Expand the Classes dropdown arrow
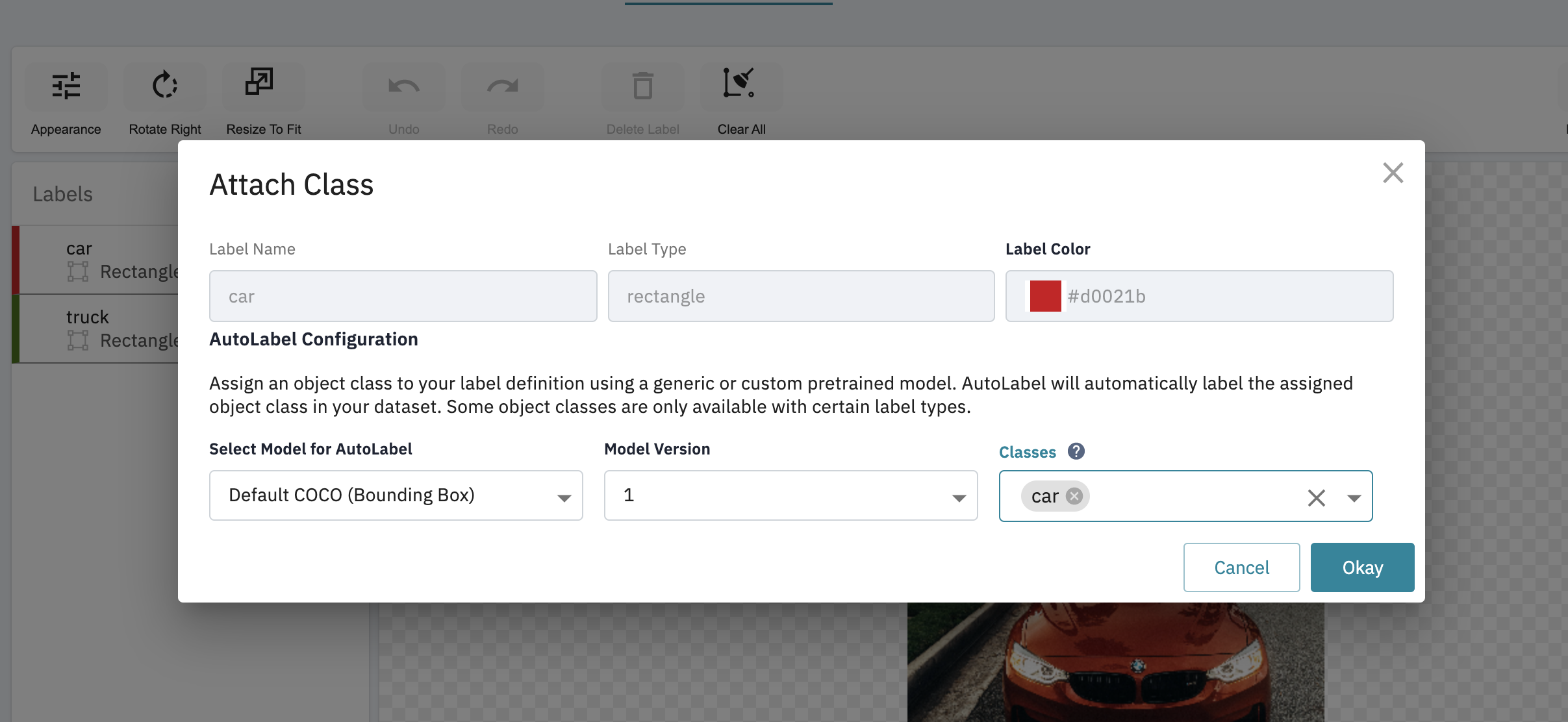1568x722 pixels. point(1354,498)
